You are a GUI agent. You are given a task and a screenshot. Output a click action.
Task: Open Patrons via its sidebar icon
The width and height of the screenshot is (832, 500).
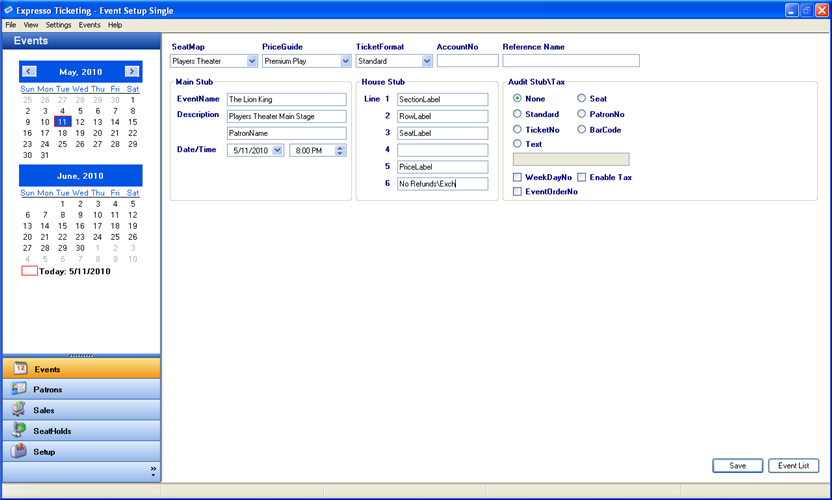click(x=19, y=389)
